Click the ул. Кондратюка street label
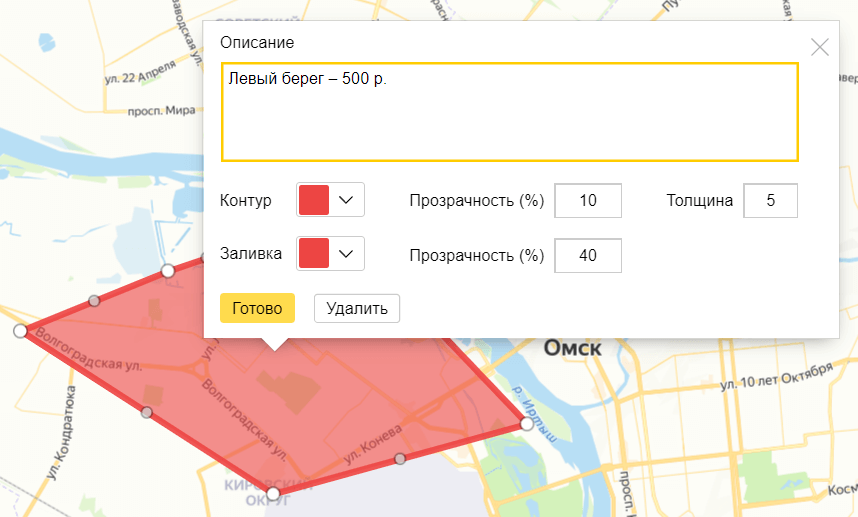The image size is (858, 517). 61,433
